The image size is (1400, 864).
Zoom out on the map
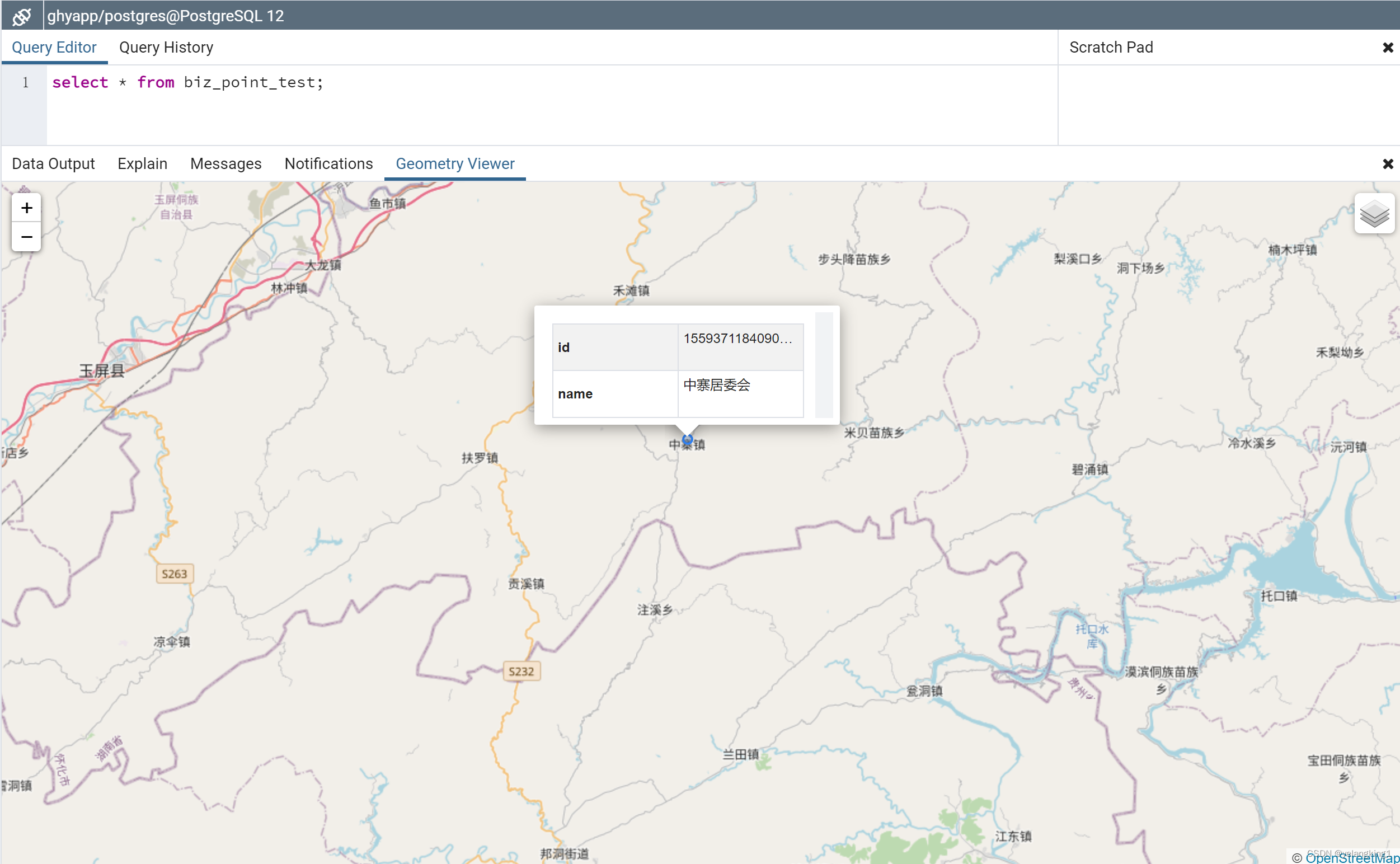(26, 237)
